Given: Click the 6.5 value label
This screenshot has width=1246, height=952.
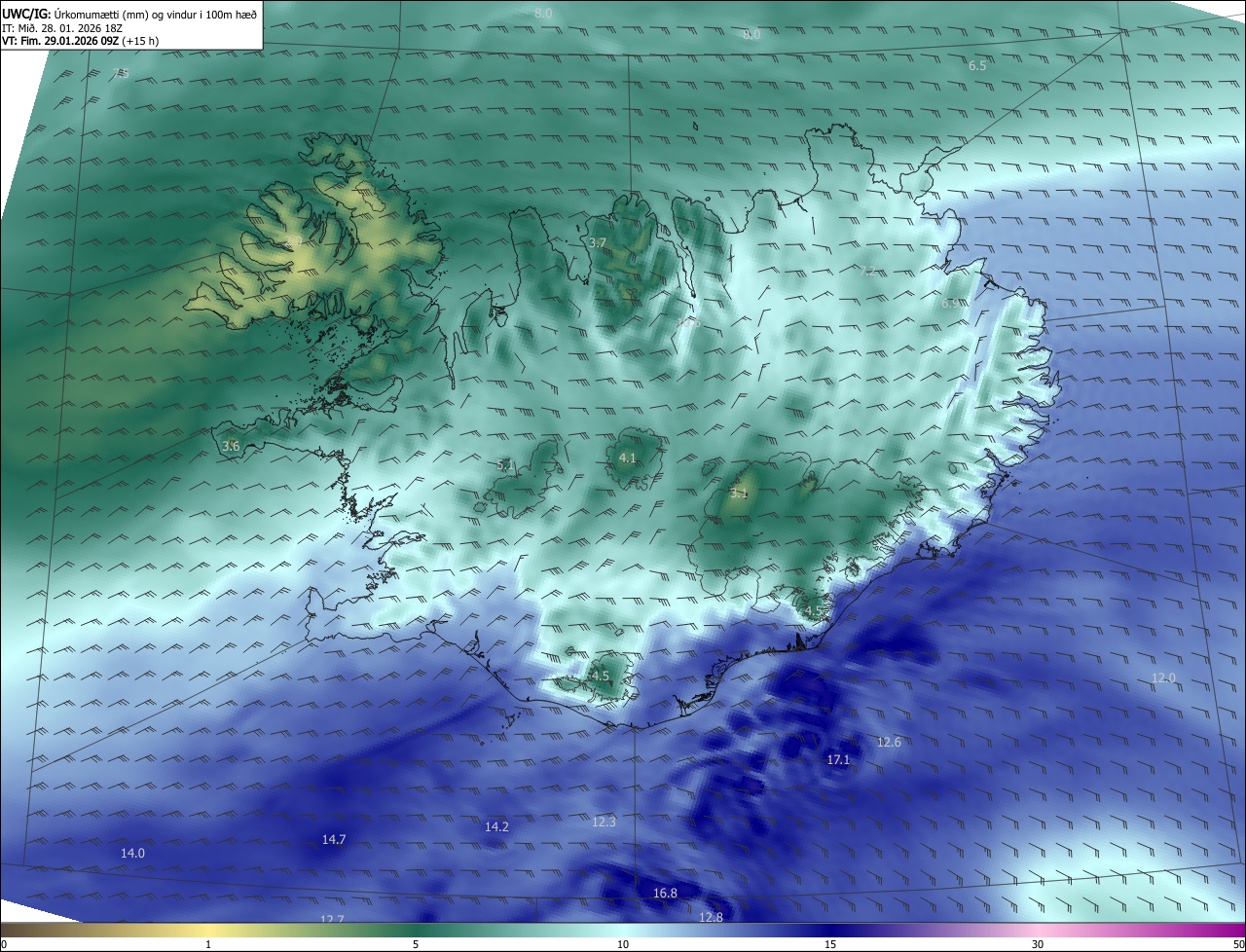Looking at the screenshot, I should [977, 66].
